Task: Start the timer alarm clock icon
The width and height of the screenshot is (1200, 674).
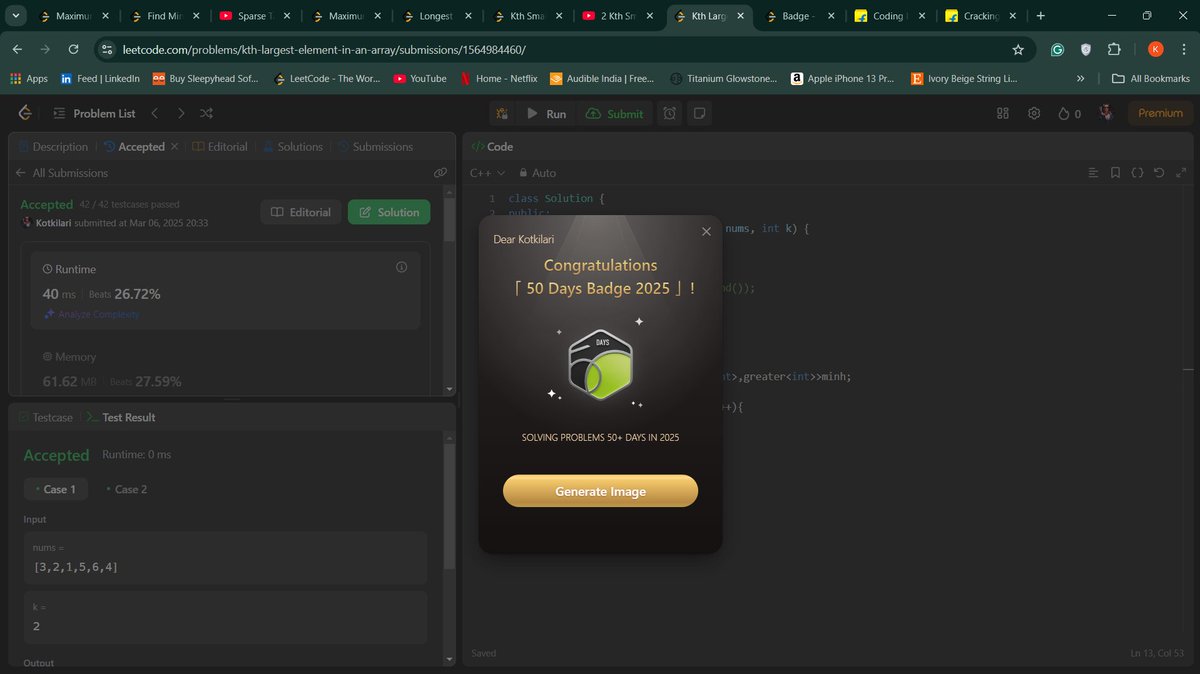Action: click(669, 114)
